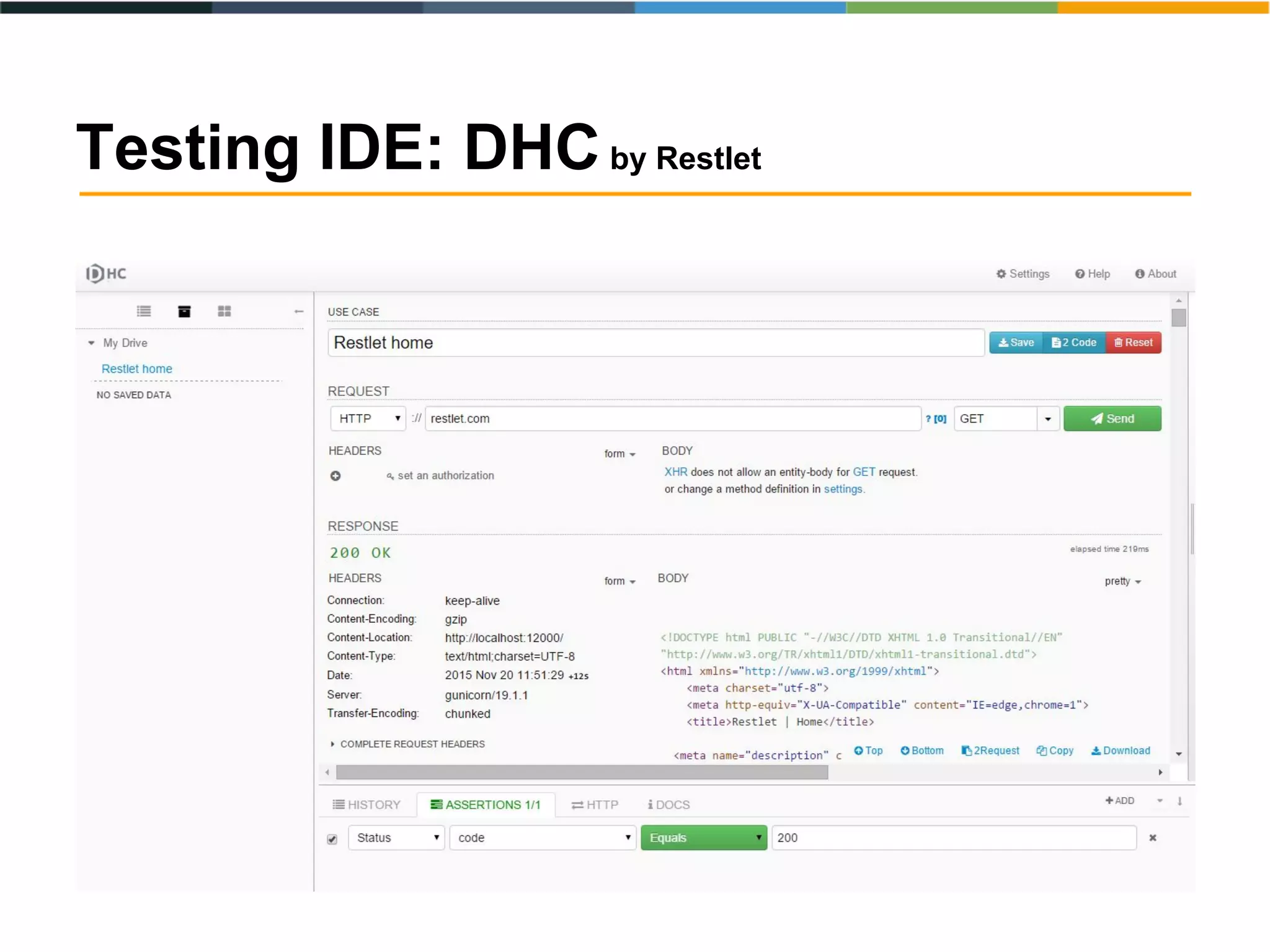Click vertical scrollbar down arrow
This screenshot has width=1270, height=952.
(1179, 754)
